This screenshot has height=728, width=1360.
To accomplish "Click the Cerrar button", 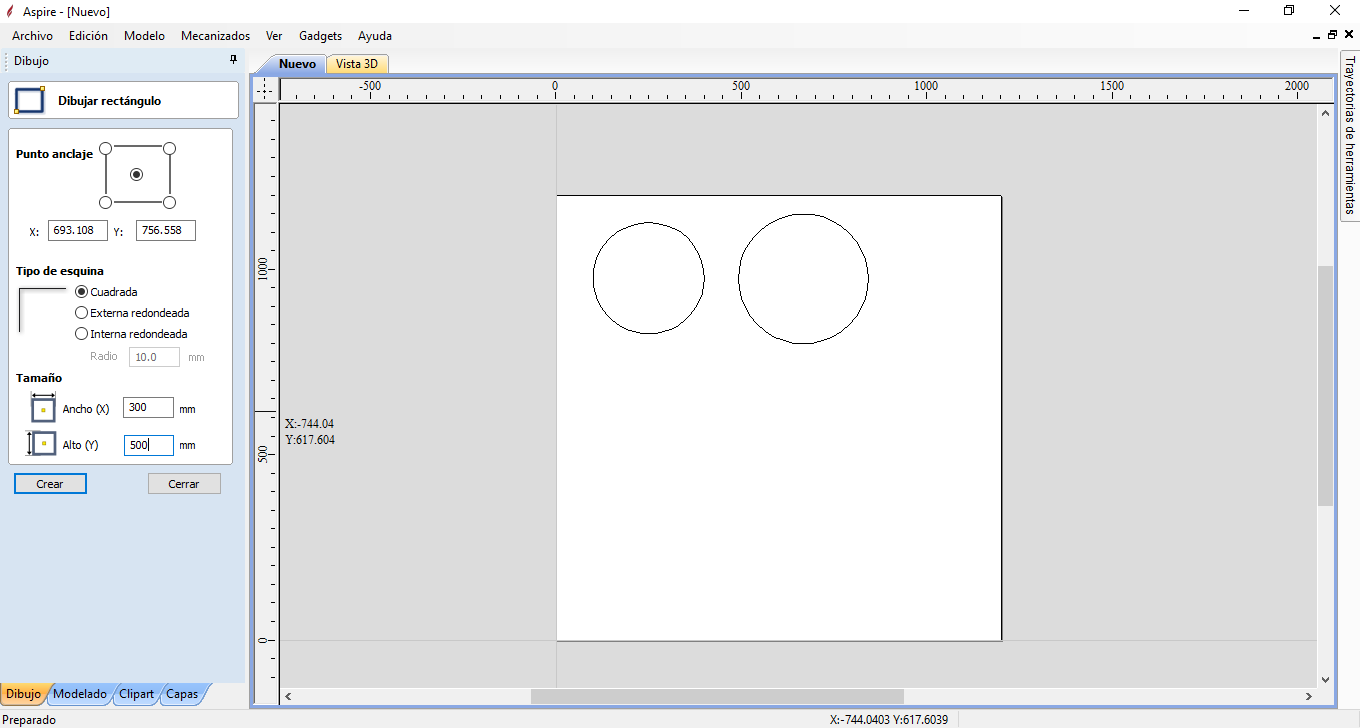I will [184, 484].
